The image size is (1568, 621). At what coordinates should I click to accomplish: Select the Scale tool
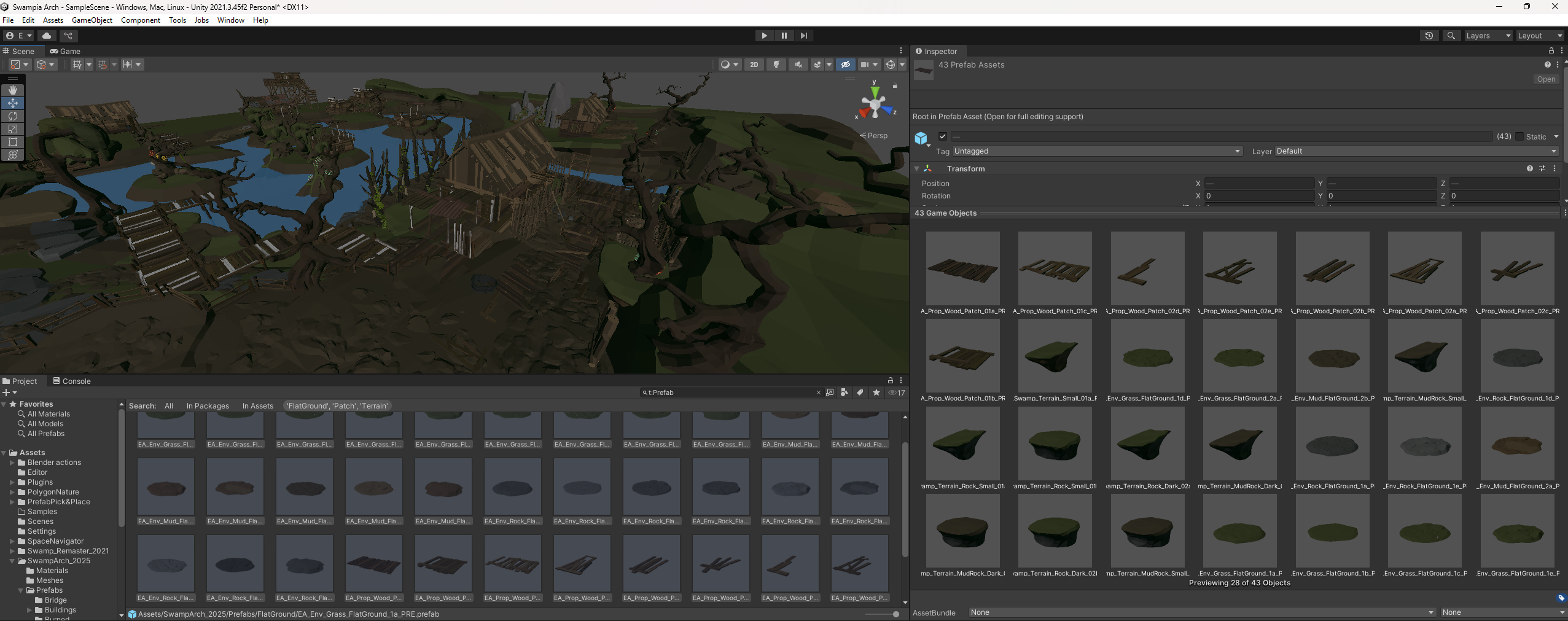12,129
